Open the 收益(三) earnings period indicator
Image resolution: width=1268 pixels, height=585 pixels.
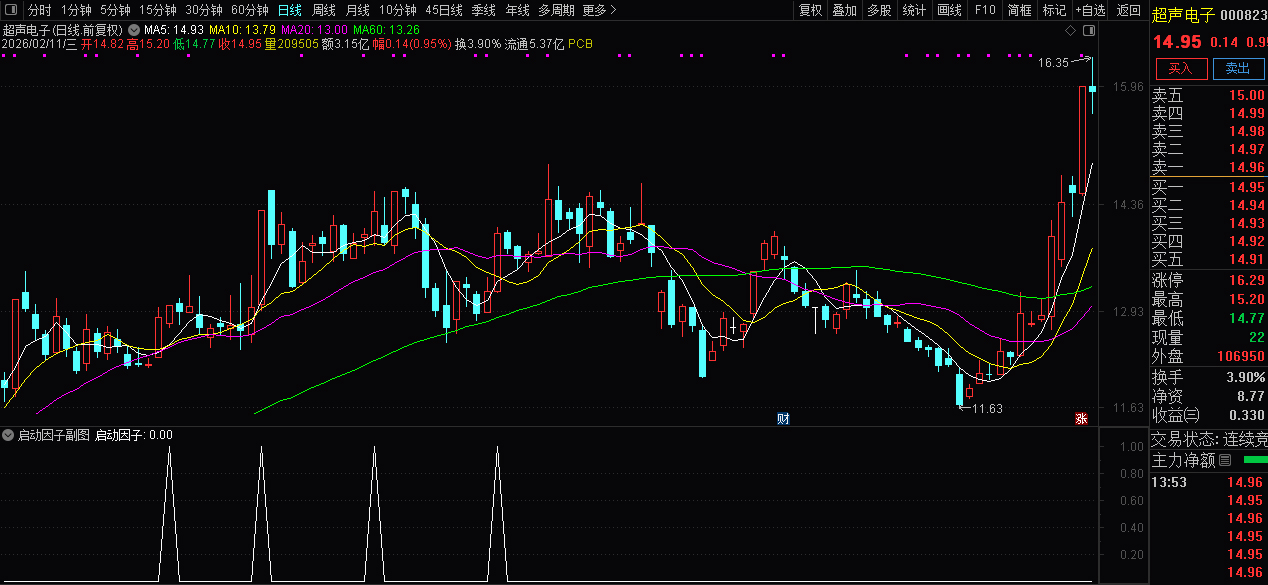point(1175,415)
